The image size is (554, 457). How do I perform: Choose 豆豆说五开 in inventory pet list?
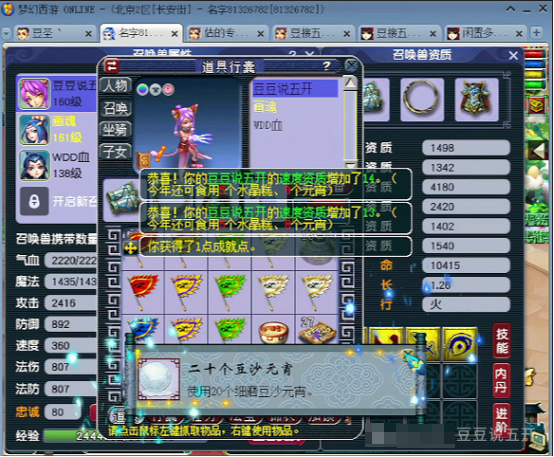pos(295,89)
